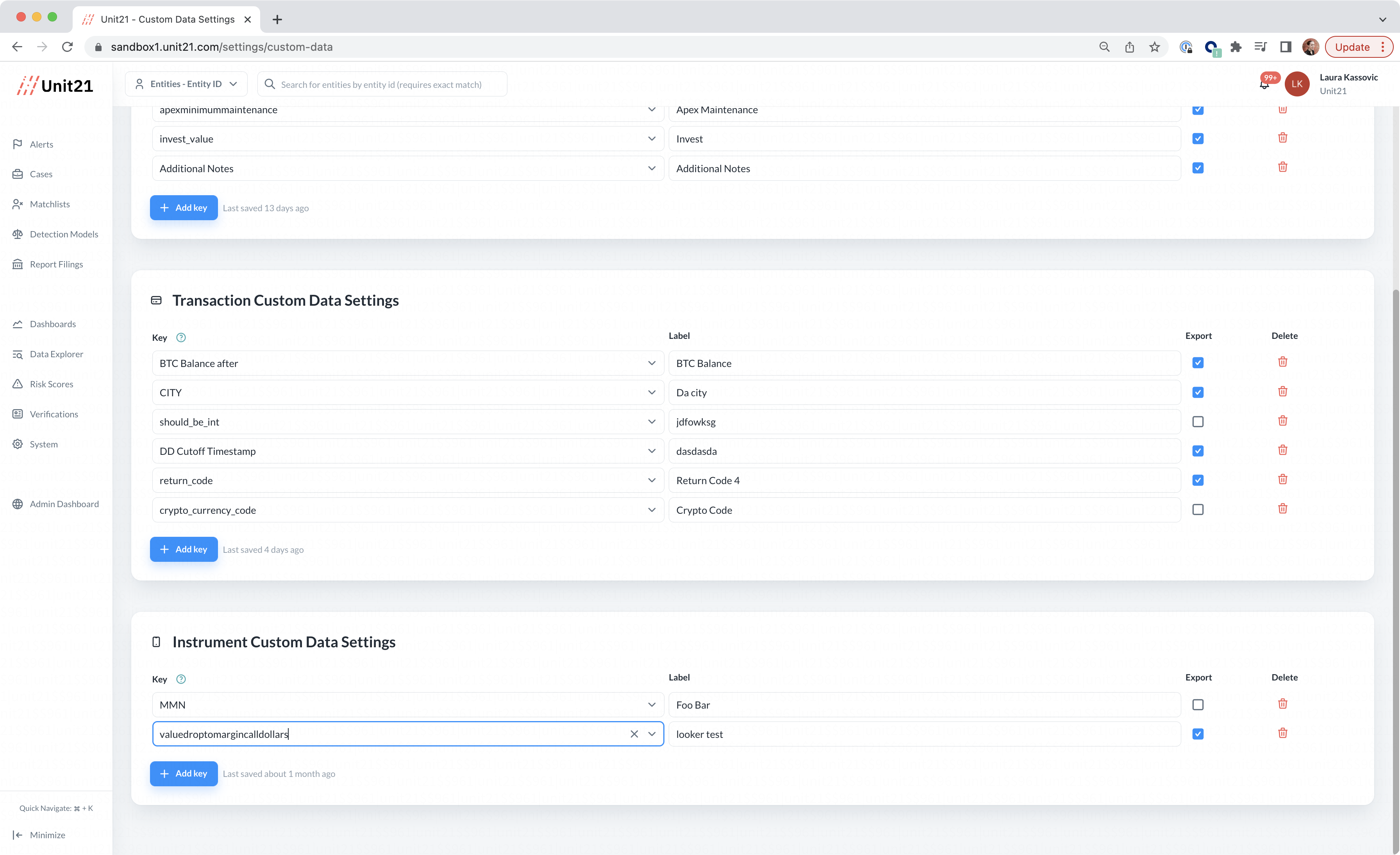
Task: Delete the crypto_currency_code row with trash icon
Action: [x=1282, y=509]
